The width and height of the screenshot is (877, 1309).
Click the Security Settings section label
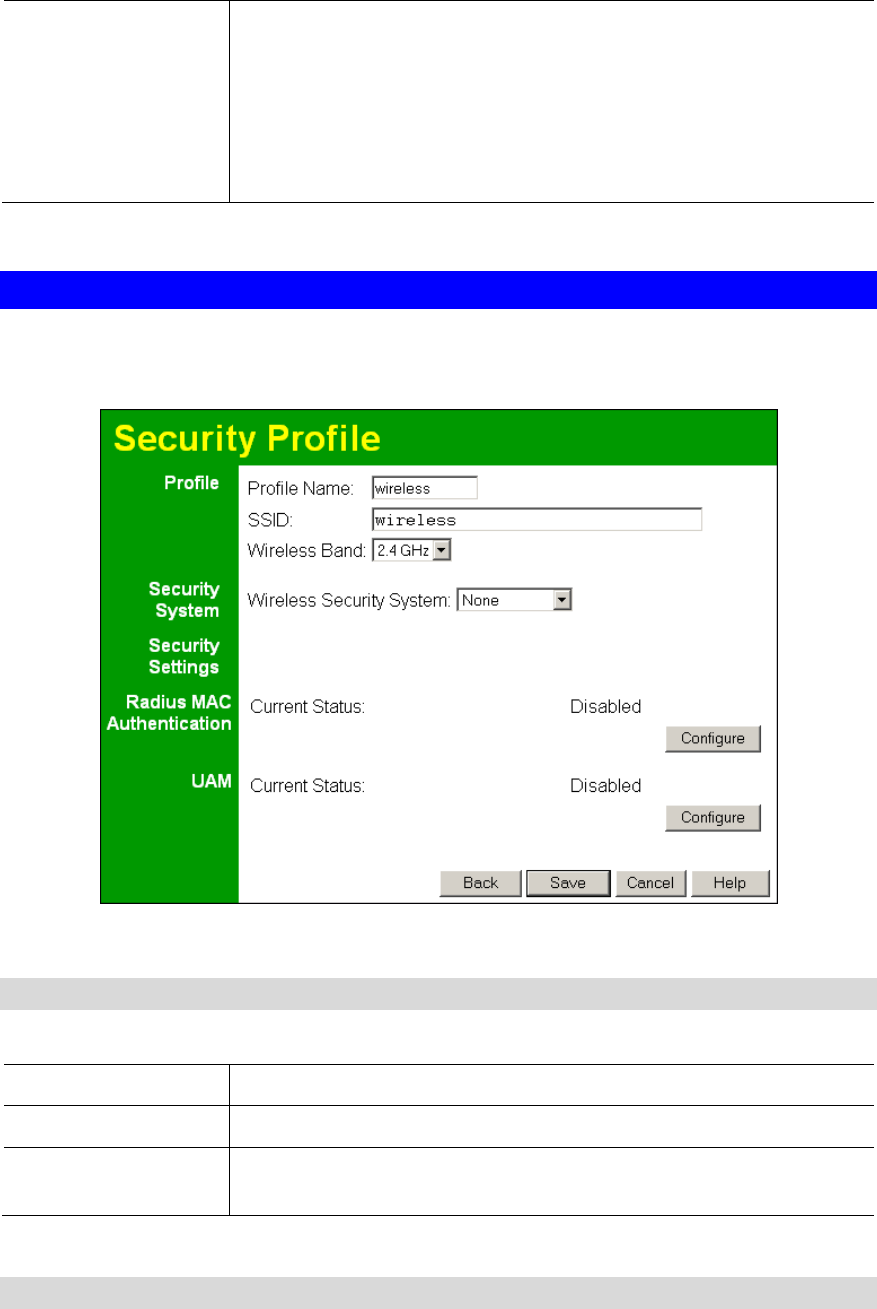(184, 656)
